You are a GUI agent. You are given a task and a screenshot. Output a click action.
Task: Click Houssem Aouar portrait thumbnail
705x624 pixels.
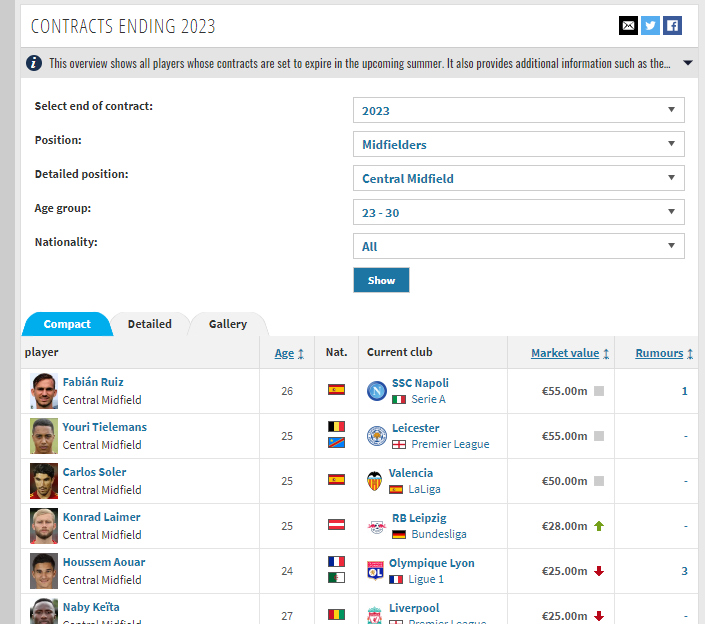pyautogui.click(x=44, y=571)
